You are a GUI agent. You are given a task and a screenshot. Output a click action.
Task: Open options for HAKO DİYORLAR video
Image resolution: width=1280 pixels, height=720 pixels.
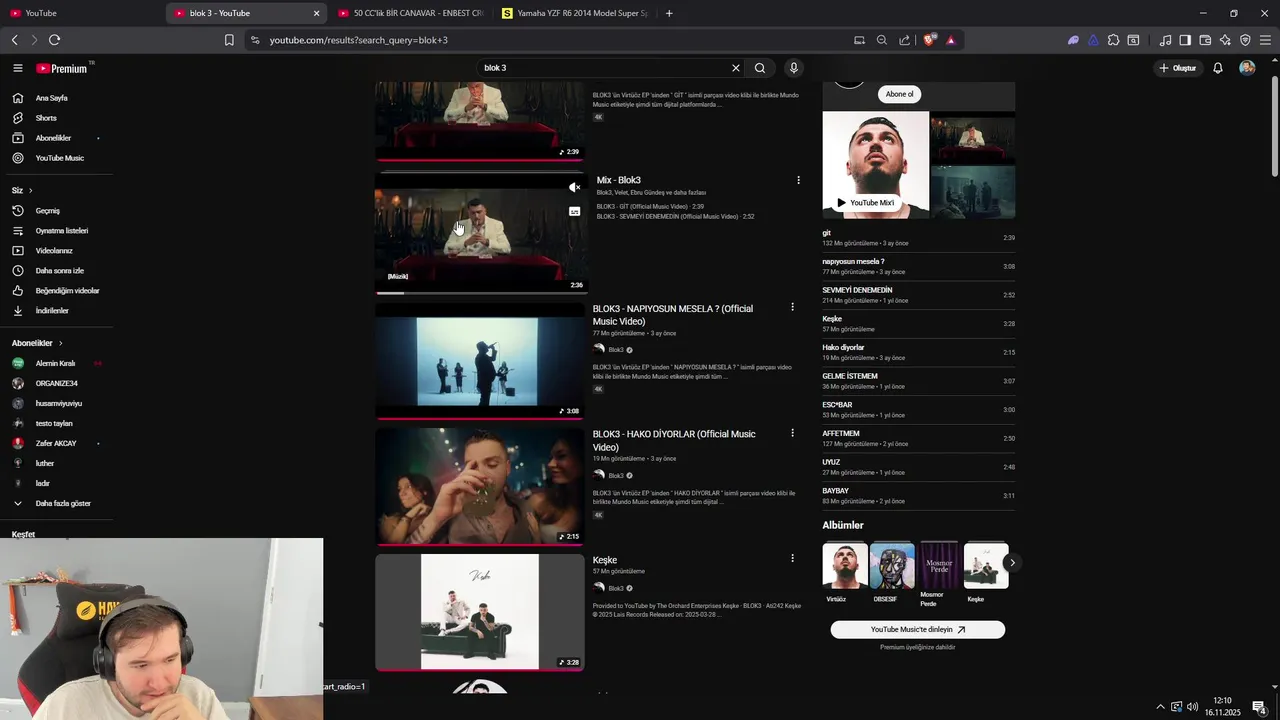(792, 433)
